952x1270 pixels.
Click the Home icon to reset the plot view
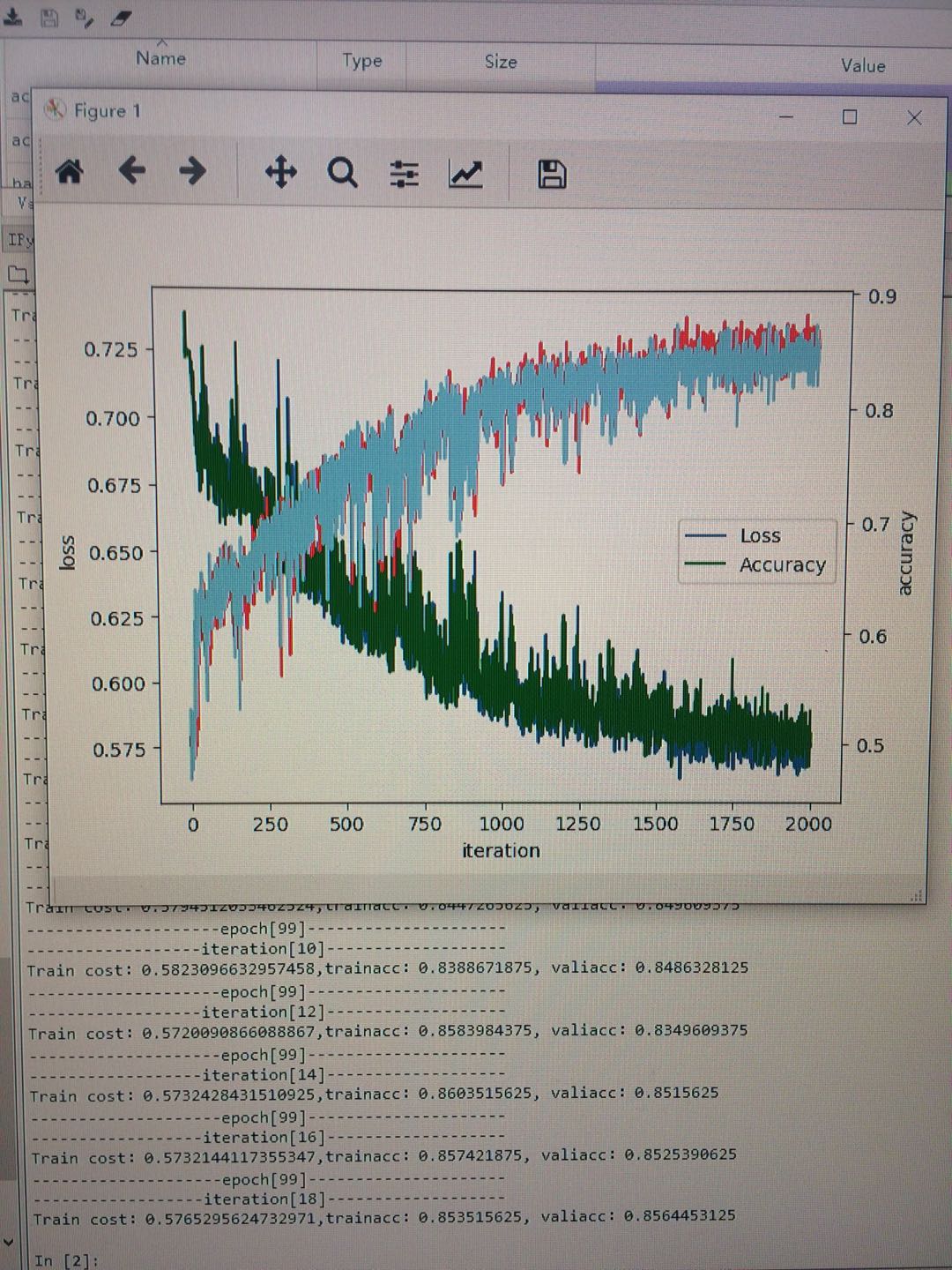click(x=71, y=172)
